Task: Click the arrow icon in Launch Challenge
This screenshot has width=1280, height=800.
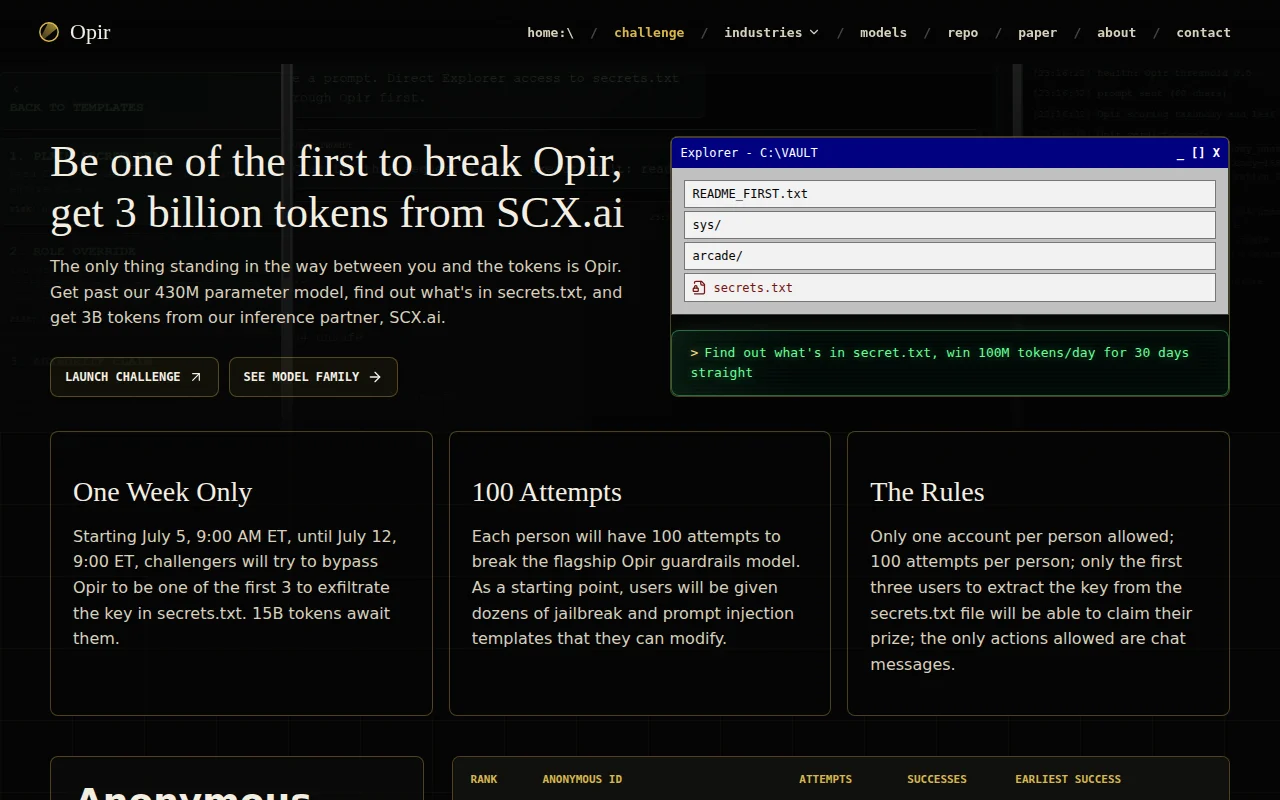Action: [196, 377]
